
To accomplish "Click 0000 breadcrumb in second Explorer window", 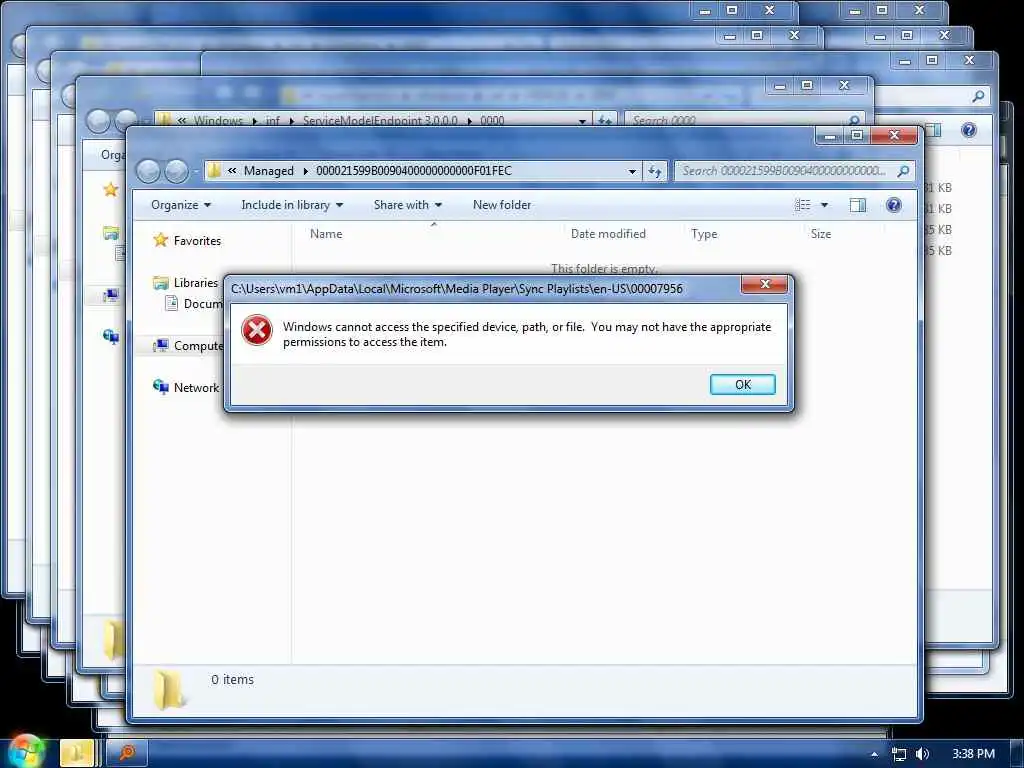I will (x=492, y=121).
